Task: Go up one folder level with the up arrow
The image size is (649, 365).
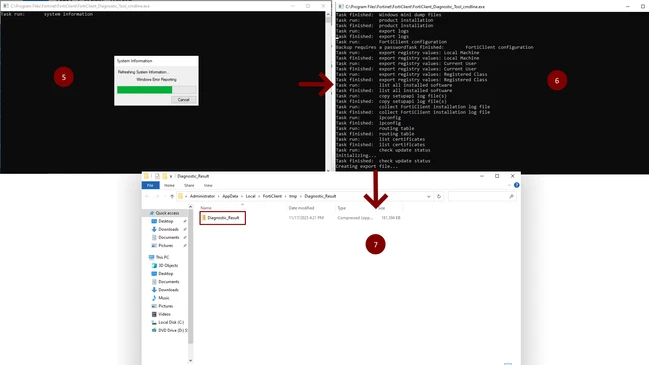Action: 172,196
